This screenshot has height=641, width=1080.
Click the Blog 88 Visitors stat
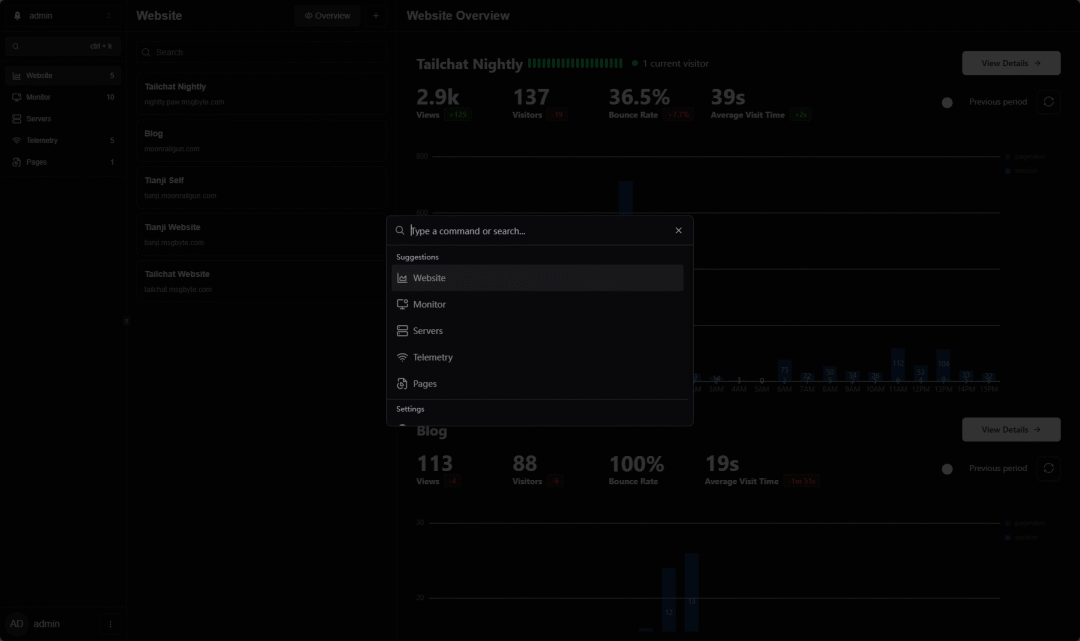pos(537,470)
